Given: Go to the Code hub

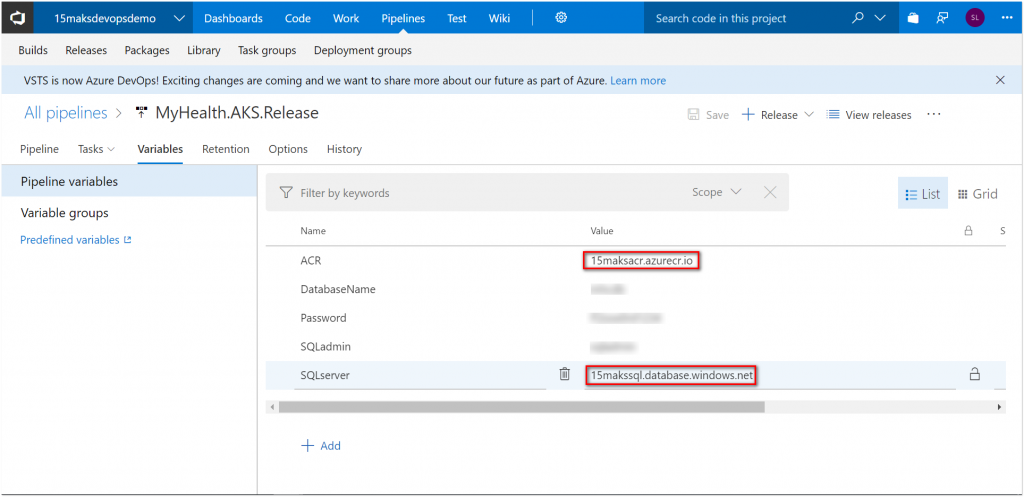Looking at the screenshot, I should pyautogui.click(x=298, y=18).
